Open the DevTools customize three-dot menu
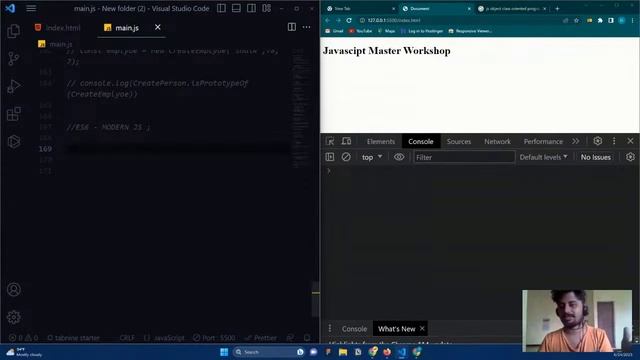This screenshot has width=640, height=360. coord(614,141)
